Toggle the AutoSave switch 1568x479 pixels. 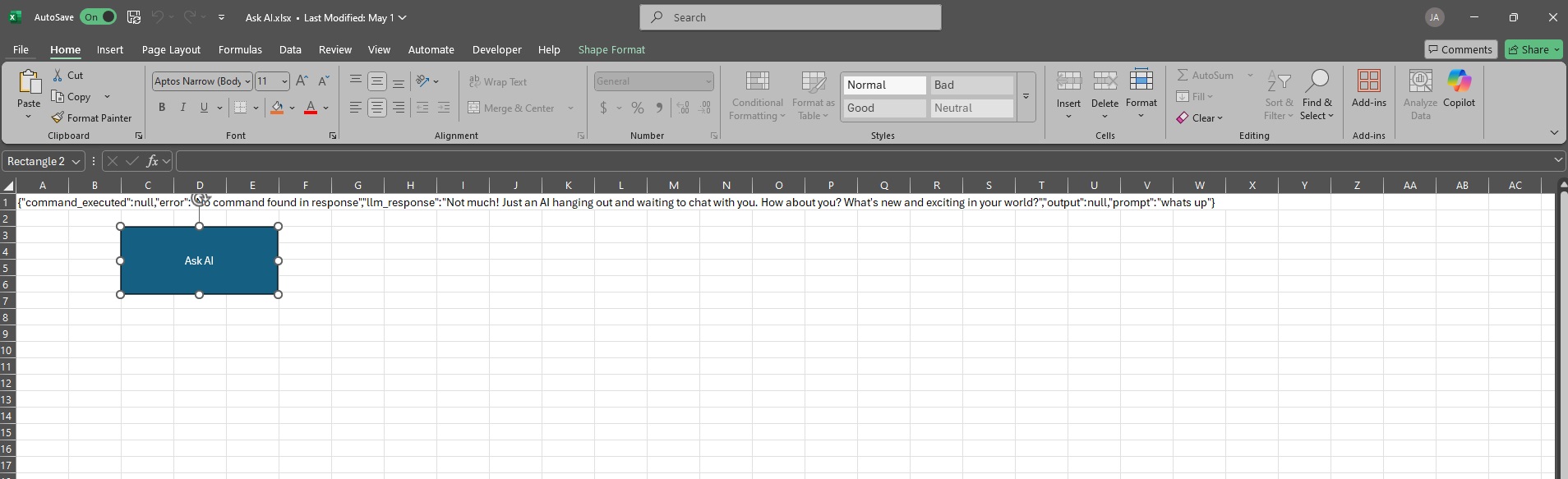click(98, 17)
